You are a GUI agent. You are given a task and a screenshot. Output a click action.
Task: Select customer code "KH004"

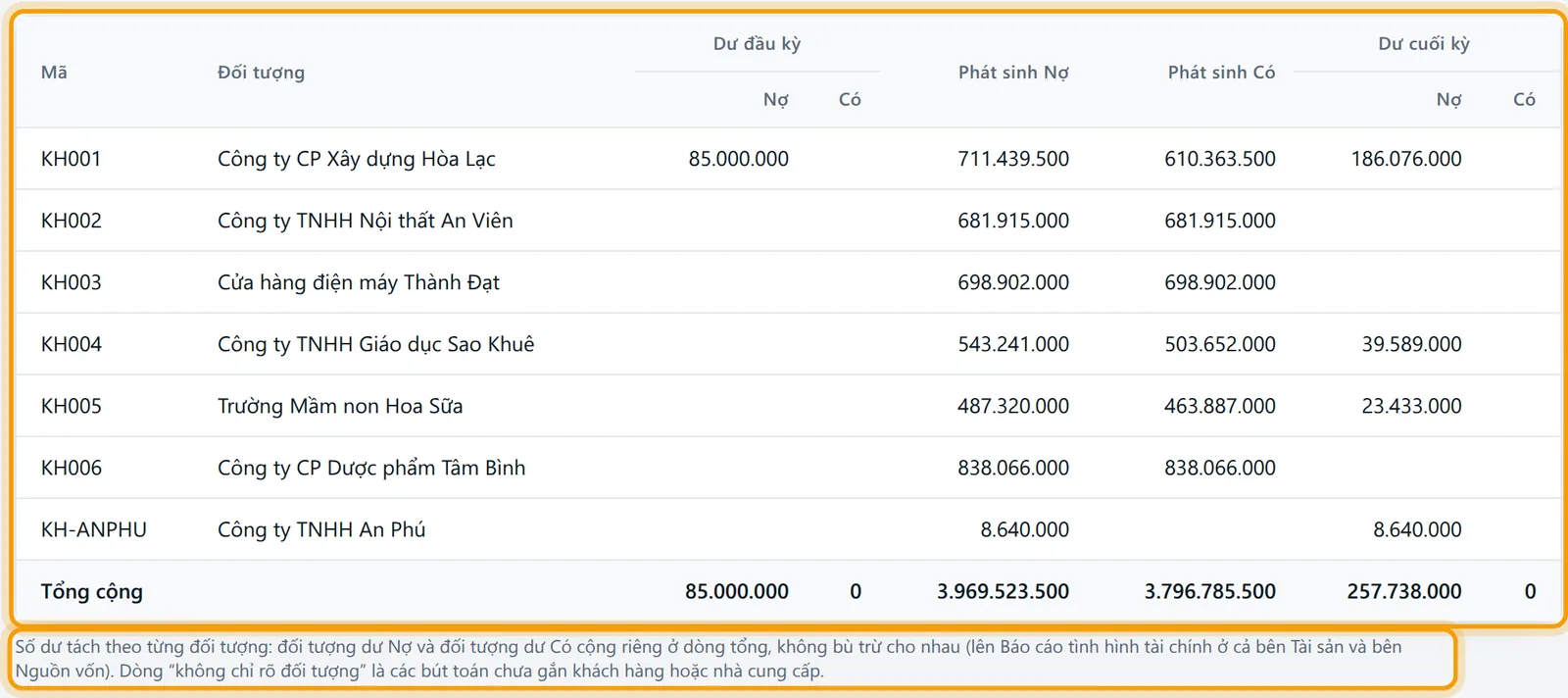[x=72, y=344]
